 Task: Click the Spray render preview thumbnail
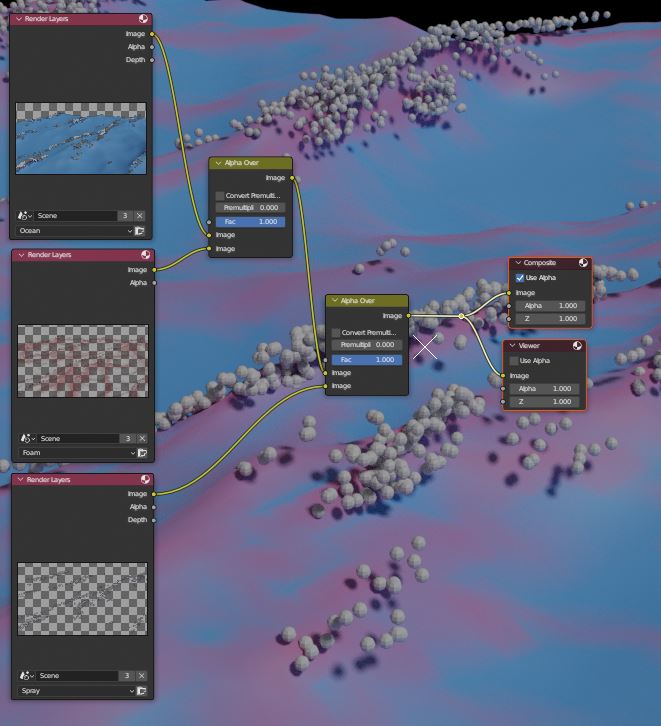pos(81,598)
